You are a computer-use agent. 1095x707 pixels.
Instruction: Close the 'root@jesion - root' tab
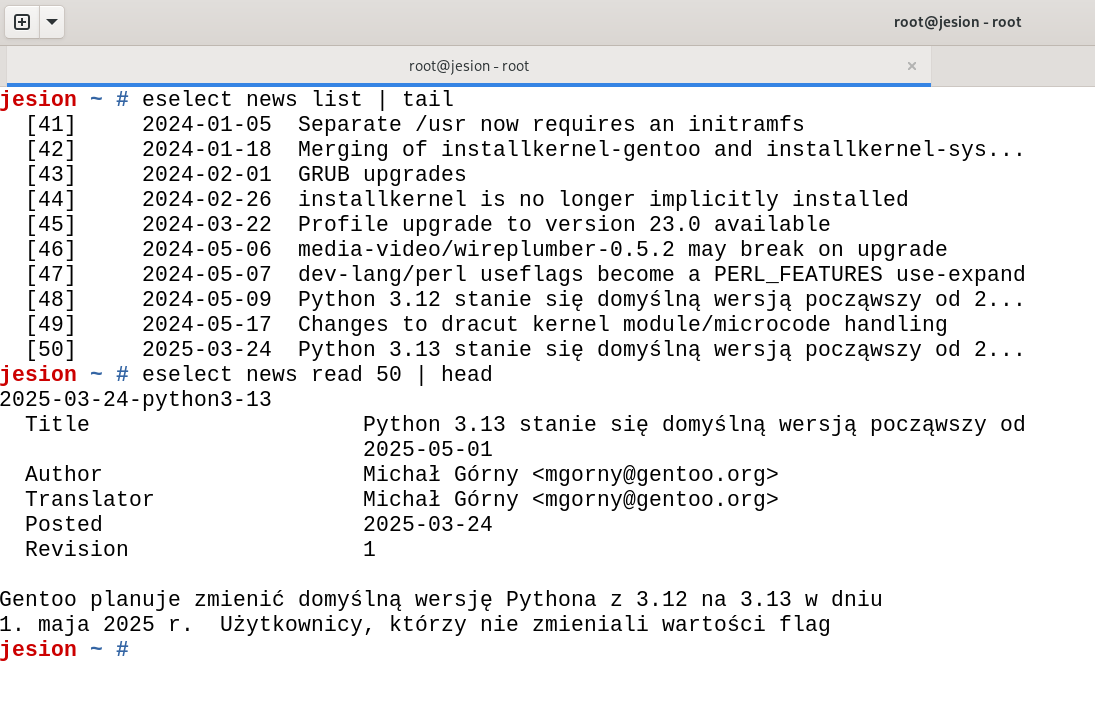[911, 66]
